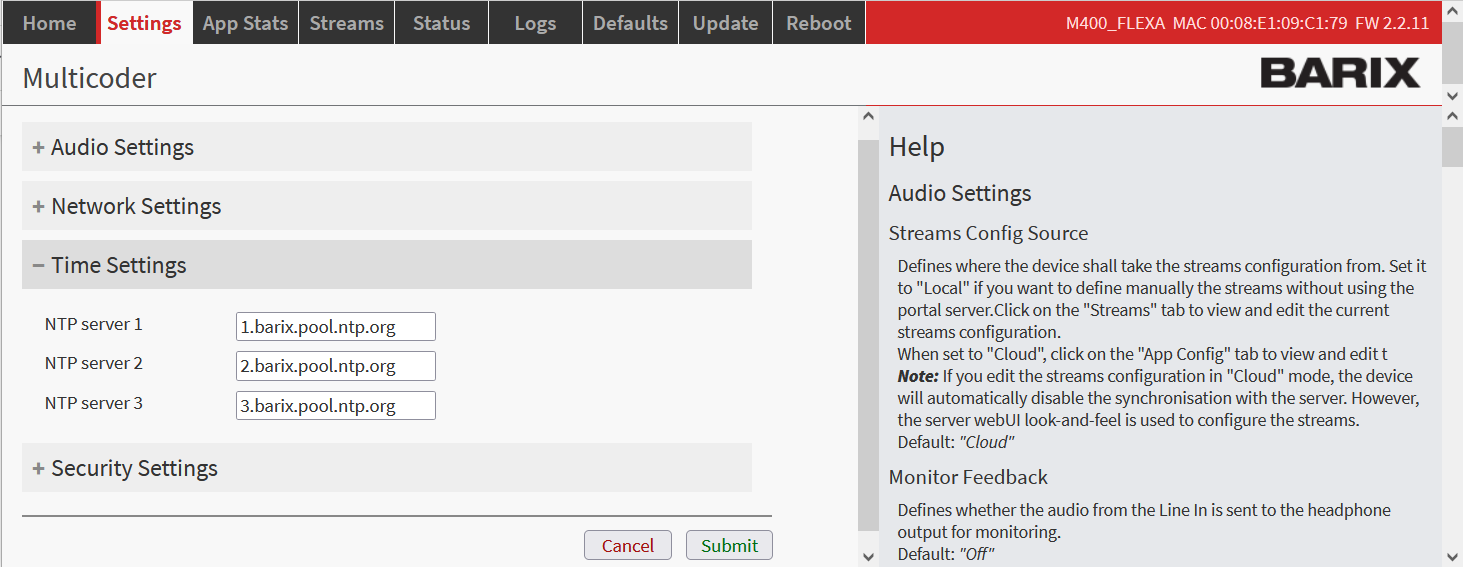Focus the NTP server 2 input
Image resolution: width=1463 pixels, height=567 pixels.
335,366
